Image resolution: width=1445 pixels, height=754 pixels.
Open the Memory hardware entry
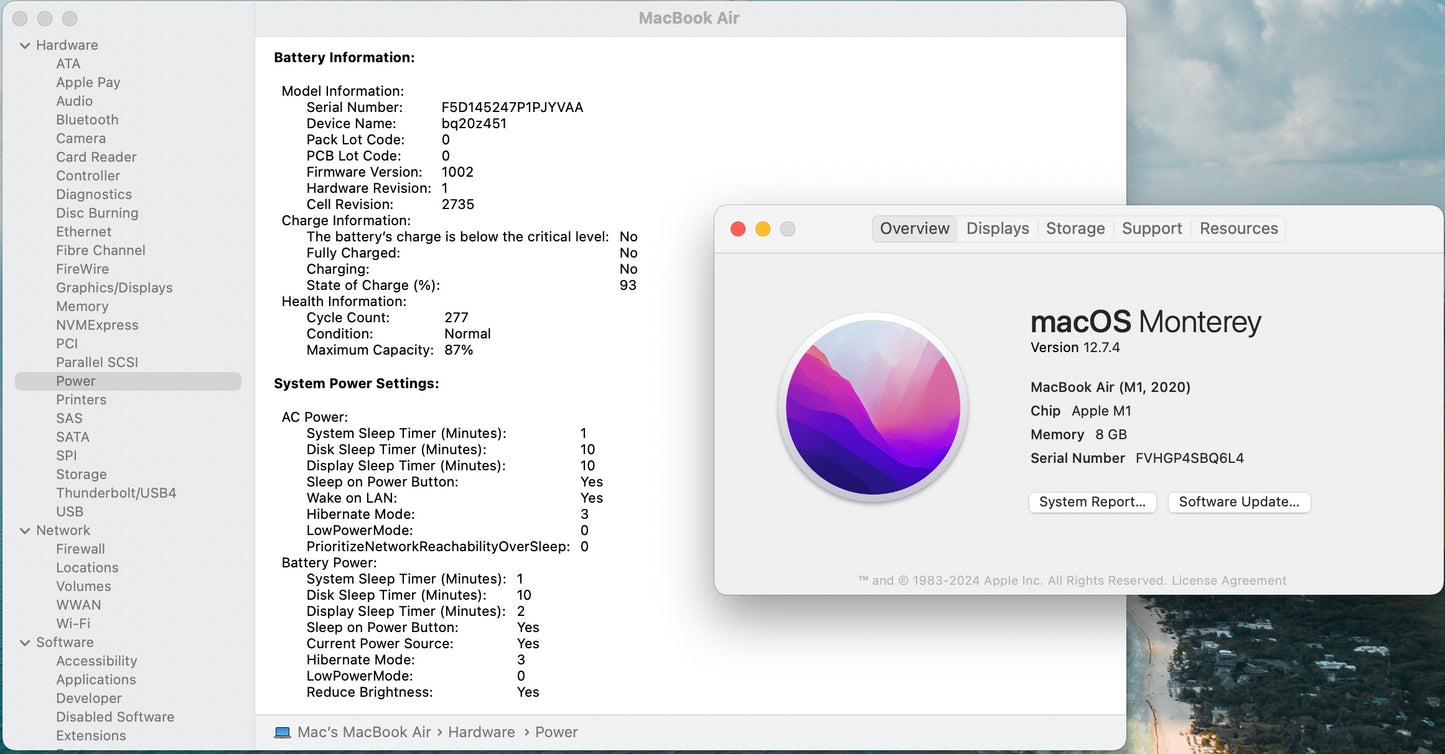(x=82, y=307)
